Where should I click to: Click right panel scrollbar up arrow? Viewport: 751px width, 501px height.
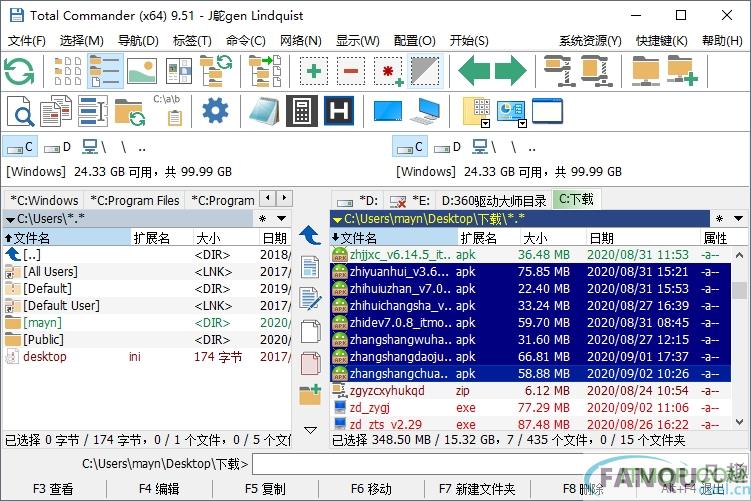click(x=740, y=255)
